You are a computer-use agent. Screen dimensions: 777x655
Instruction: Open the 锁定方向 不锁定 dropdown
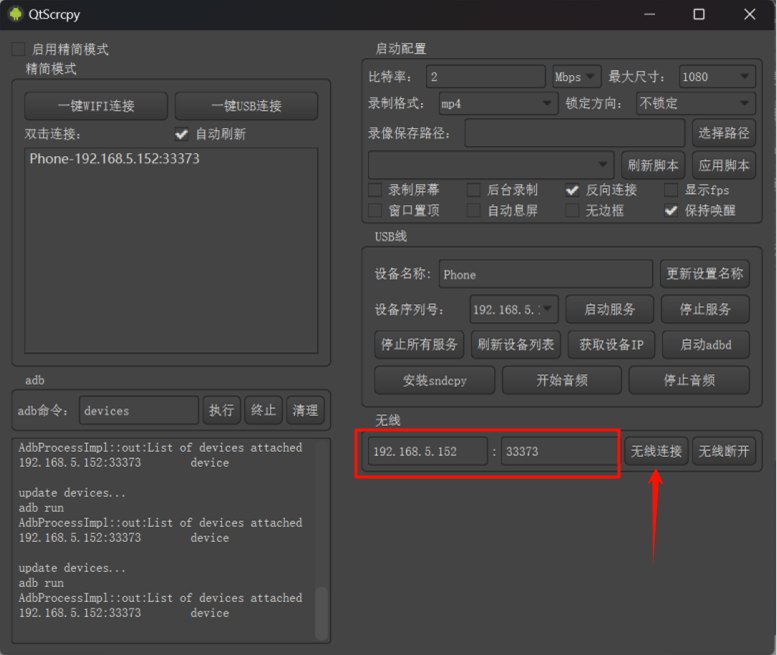[x=696, y=104]
